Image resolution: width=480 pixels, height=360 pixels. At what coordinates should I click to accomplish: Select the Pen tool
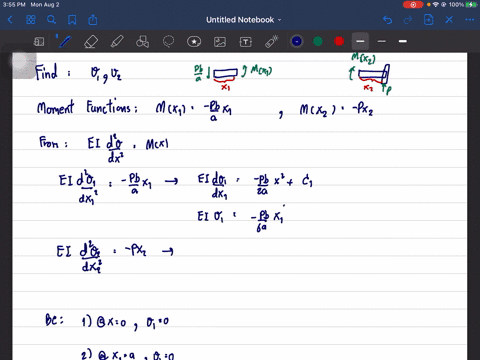click(x=65, y=42)
